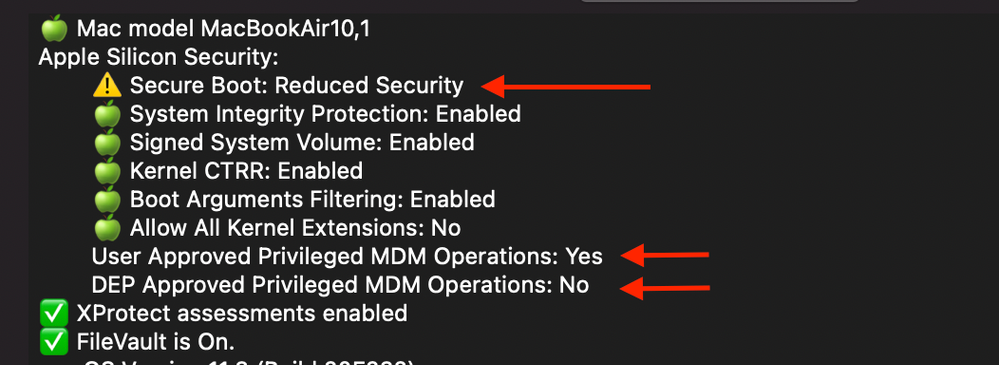The image size is (999, 365).
Task: Click User Approved Privileged MDM Operations line
Action: [347, 256]
